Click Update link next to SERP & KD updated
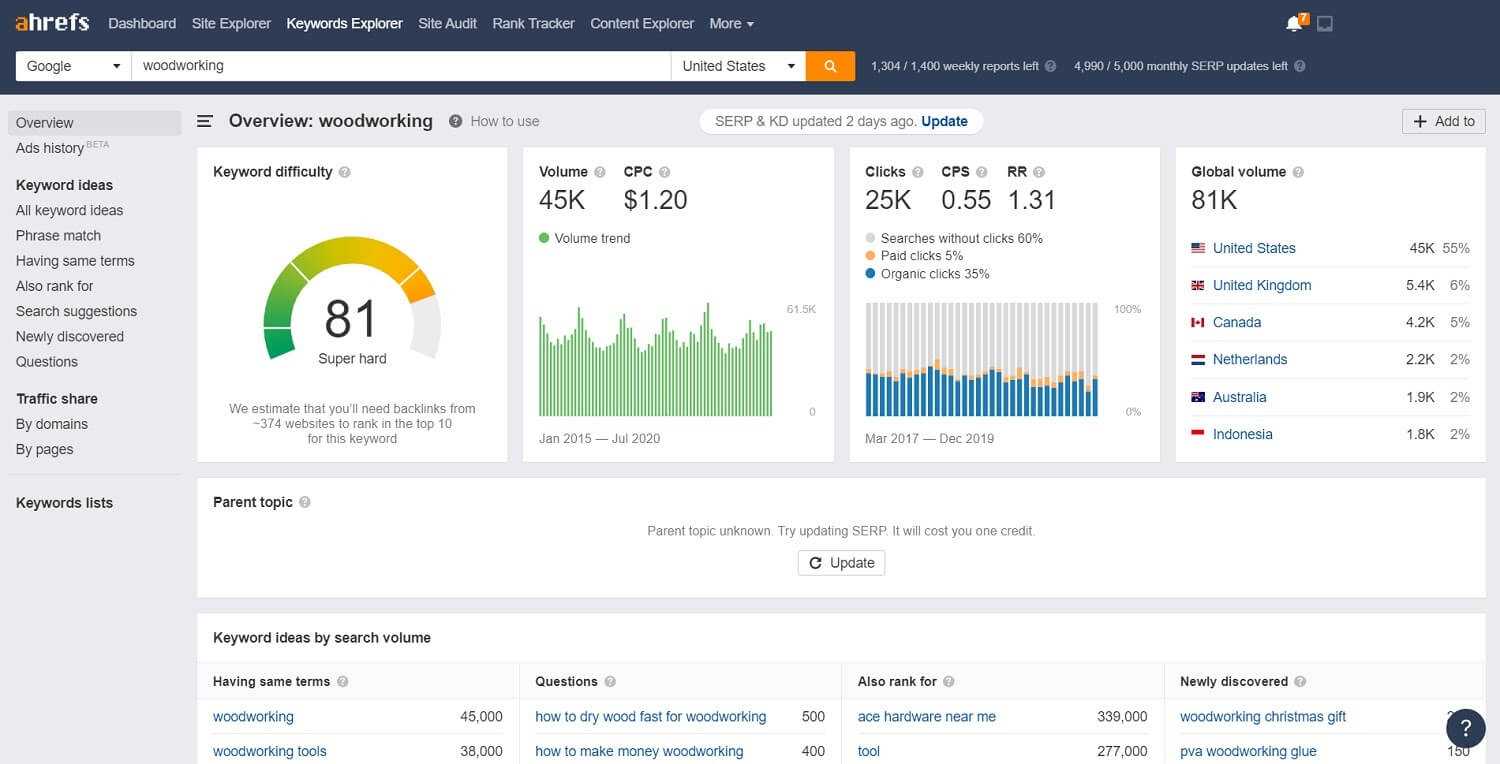Viewport: 1500px width, 764px height. click(x=944, y=121)
